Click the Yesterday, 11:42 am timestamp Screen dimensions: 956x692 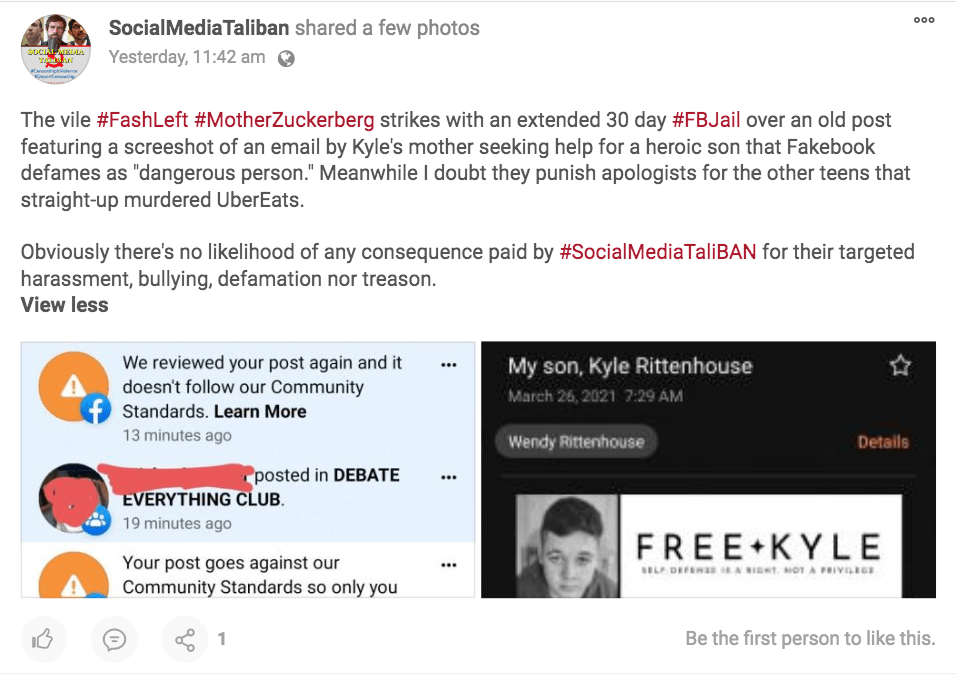[187, 57]
